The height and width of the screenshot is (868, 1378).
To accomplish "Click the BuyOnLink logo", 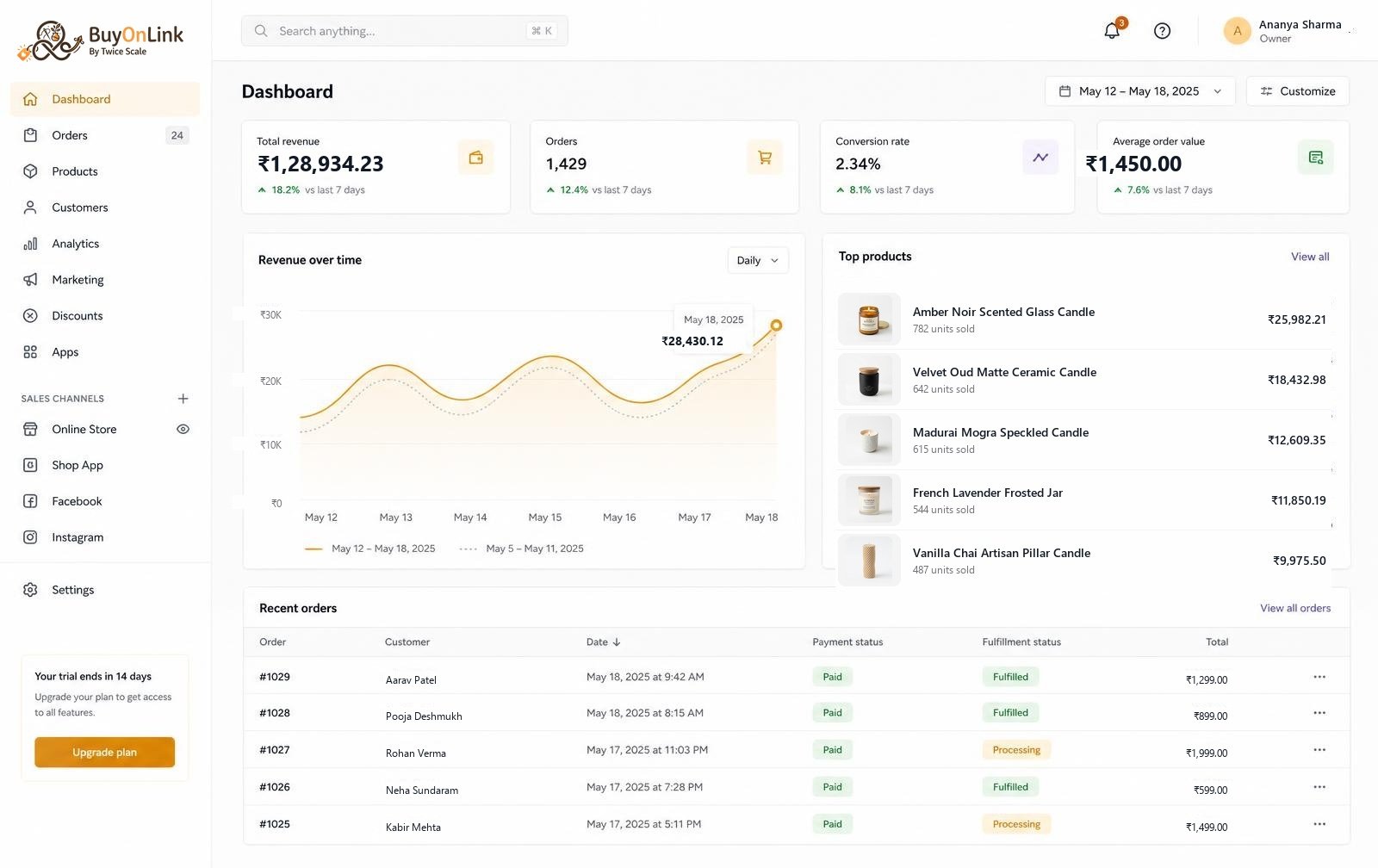I will tap(100, 40).
